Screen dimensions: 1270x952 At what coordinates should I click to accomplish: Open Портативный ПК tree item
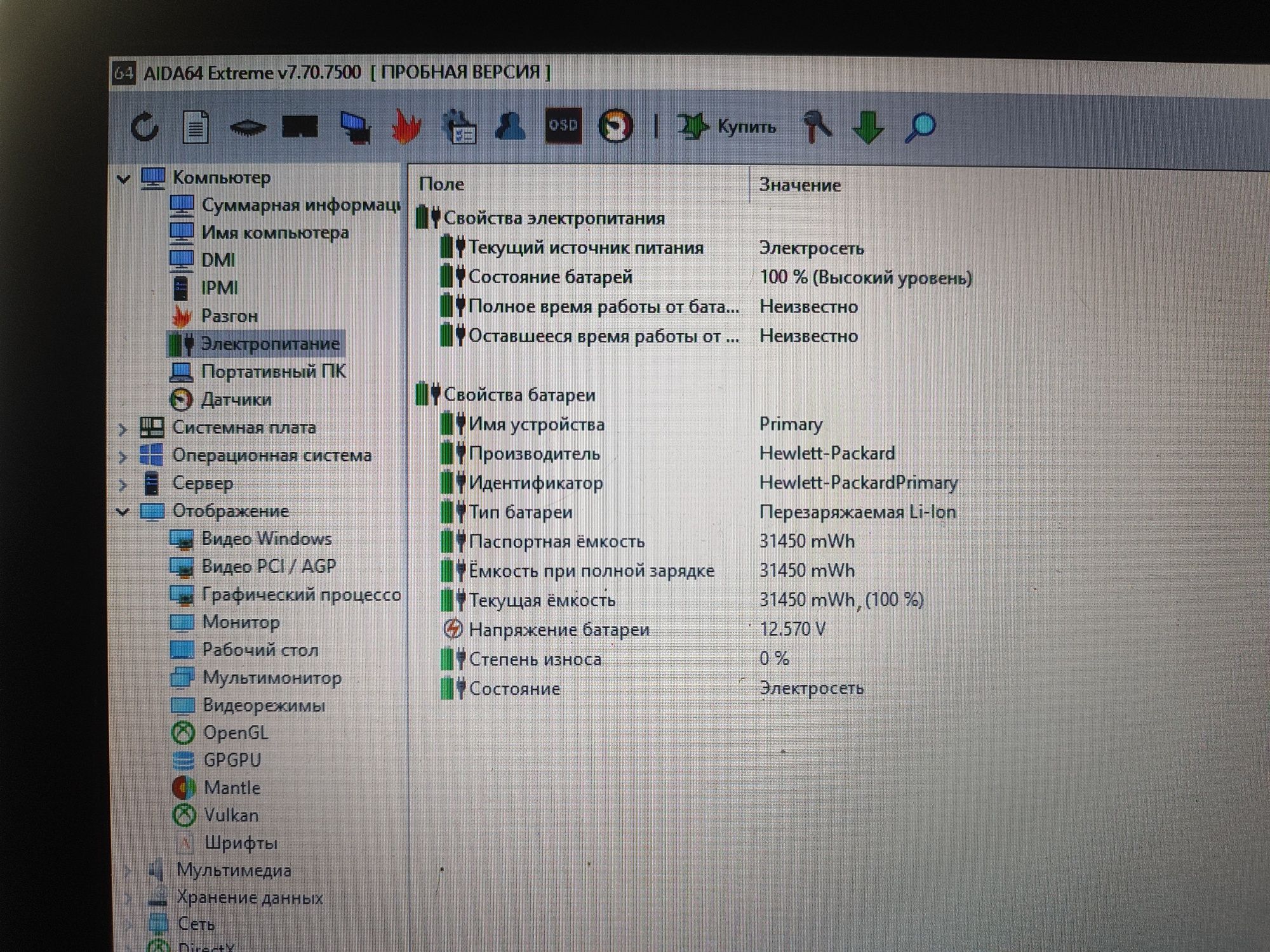click(x=258, y=372)
